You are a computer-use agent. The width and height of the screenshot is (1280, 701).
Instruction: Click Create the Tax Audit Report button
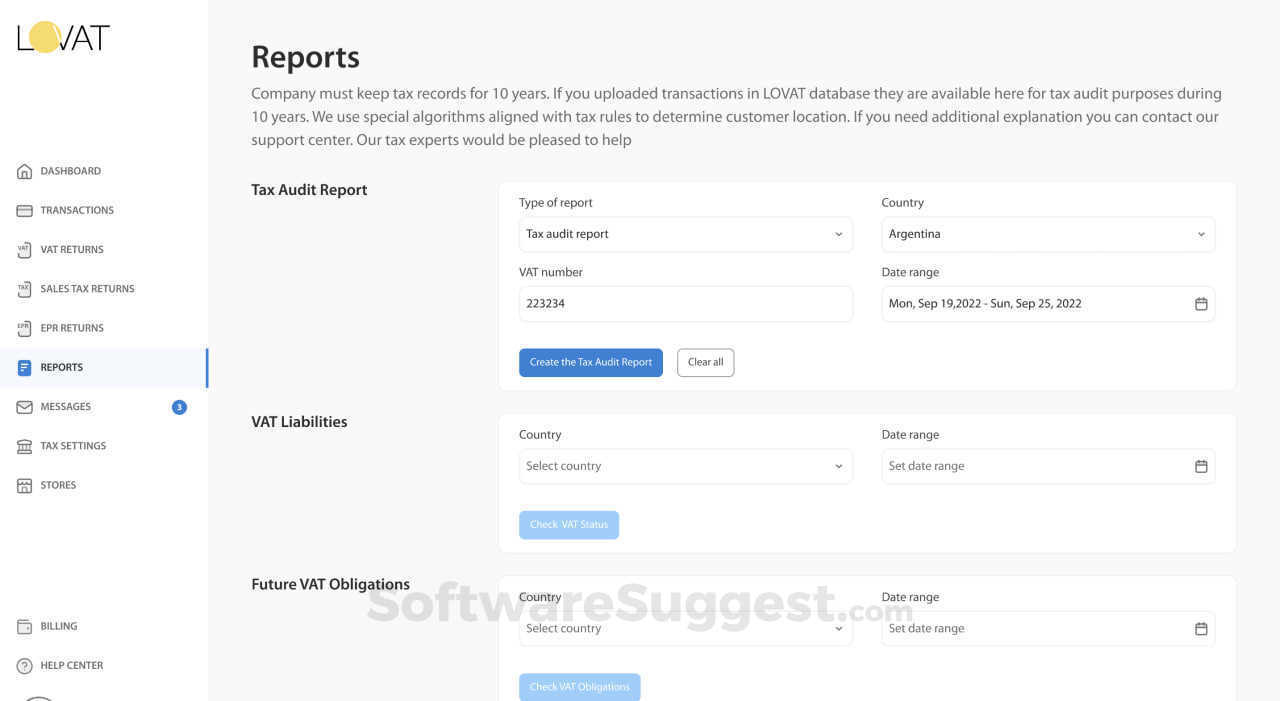pos(590,362)
